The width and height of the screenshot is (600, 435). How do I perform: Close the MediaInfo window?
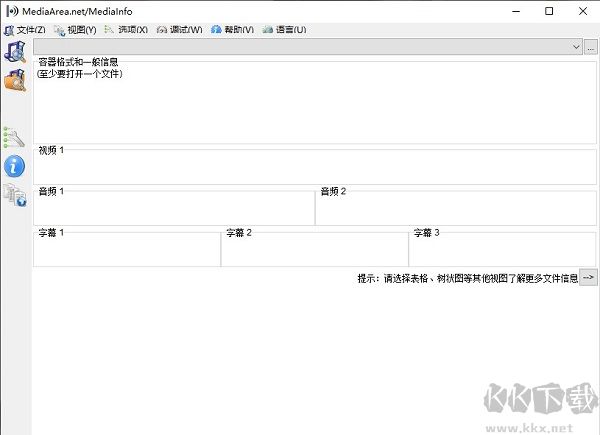tap(583, 11)
